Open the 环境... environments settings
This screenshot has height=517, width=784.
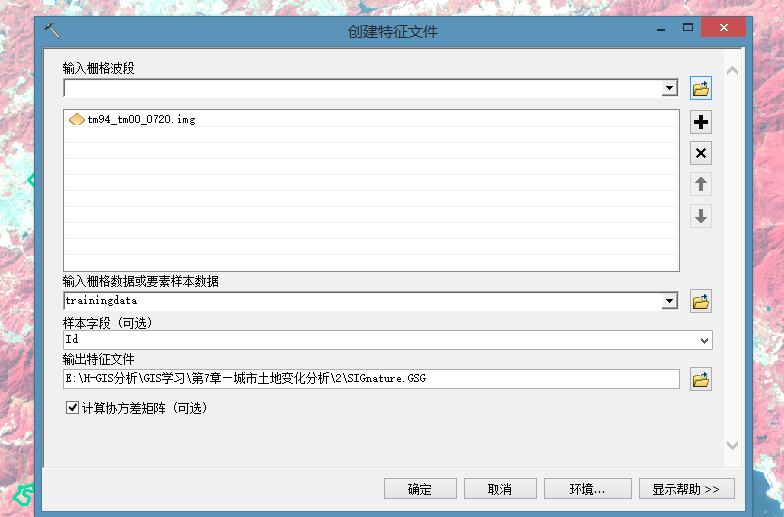588,488
